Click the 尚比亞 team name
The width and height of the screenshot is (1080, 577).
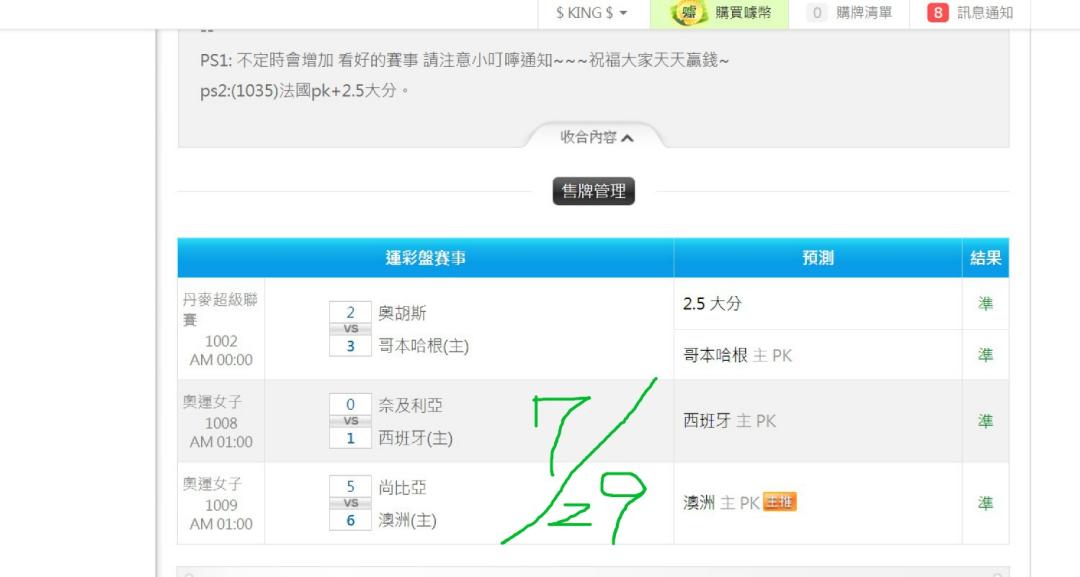tap(402, 487)
